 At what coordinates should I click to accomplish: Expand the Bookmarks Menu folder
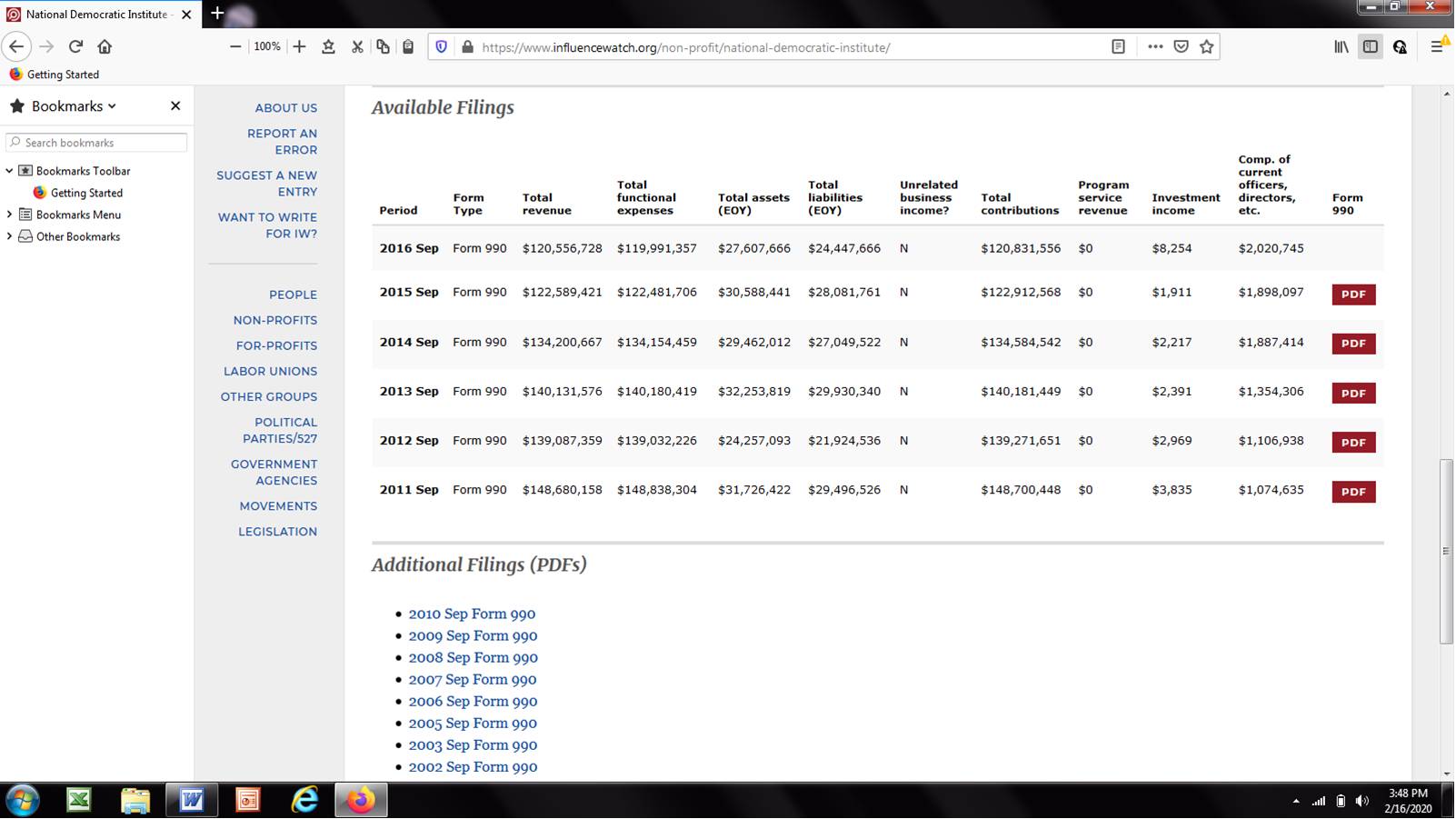tap(10, 215)
